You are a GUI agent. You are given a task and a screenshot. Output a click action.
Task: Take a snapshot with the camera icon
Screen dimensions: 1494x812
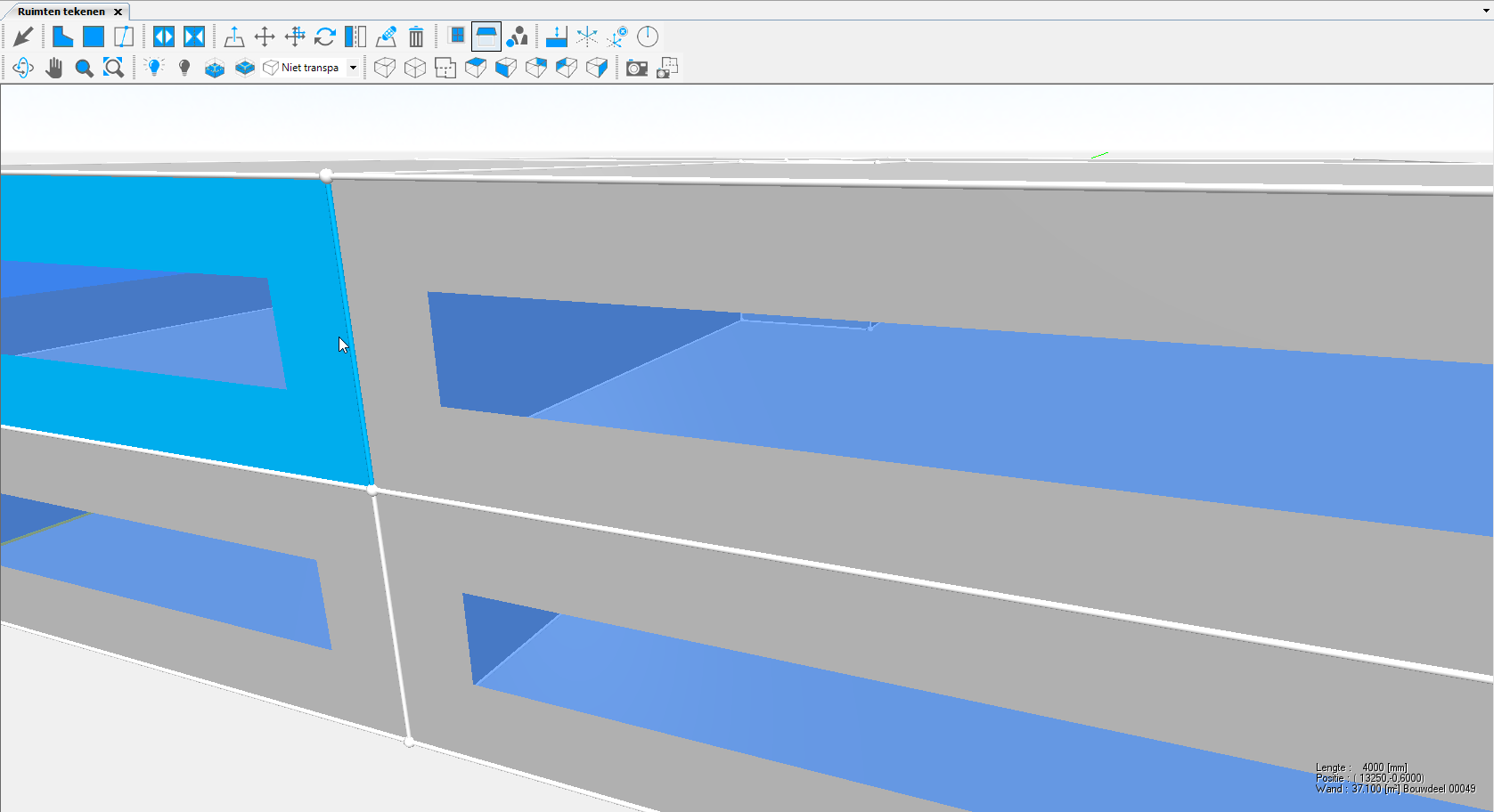(x=636, y=68)
